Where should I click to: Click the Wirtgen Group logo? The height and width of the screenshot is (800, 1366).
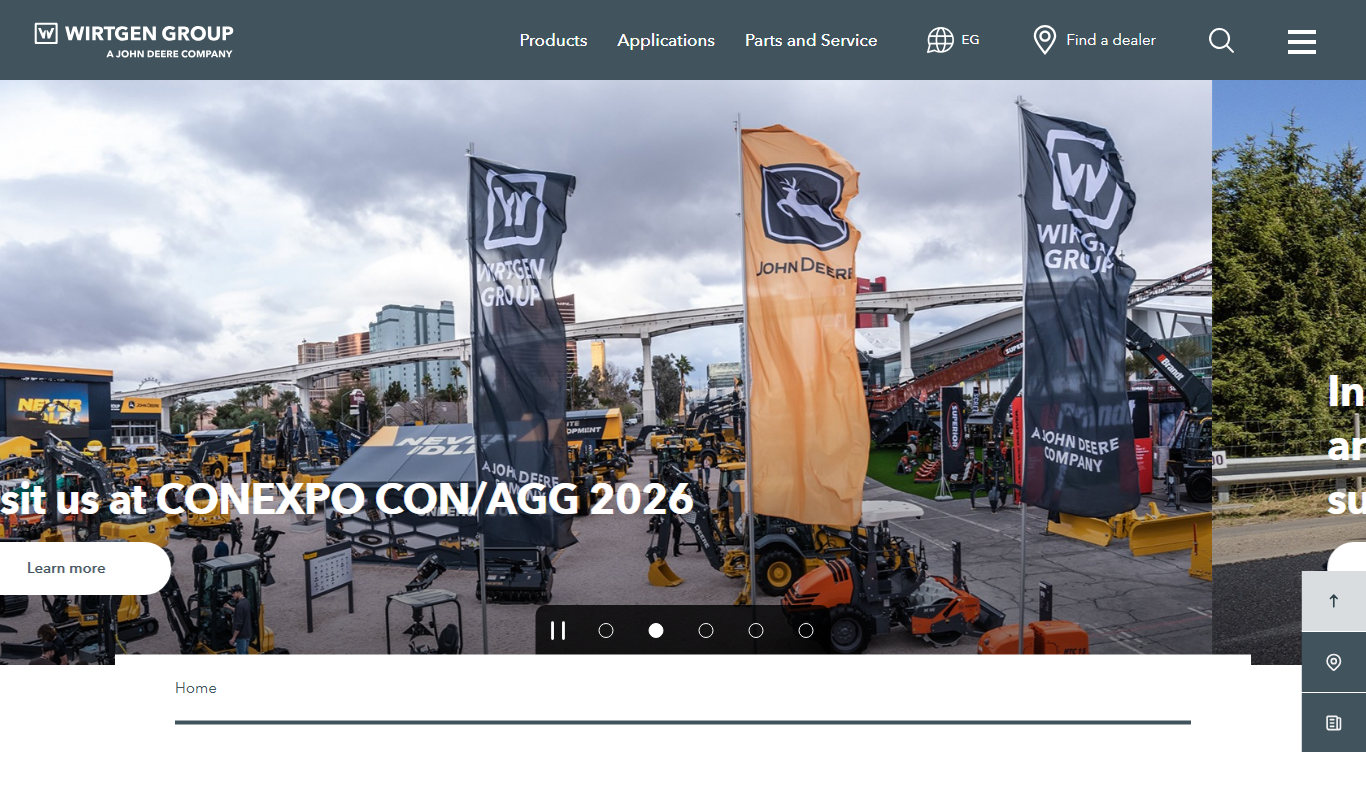[x=134, y=40]
